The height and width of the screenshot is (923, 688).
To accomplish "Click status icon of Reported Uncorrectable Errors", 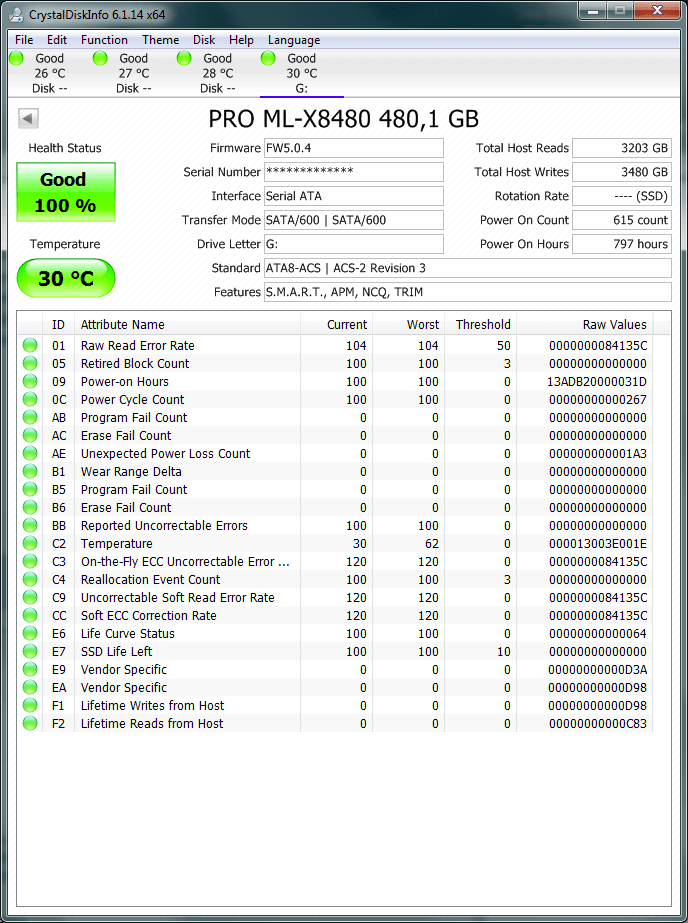I will [x=29, y=526].
